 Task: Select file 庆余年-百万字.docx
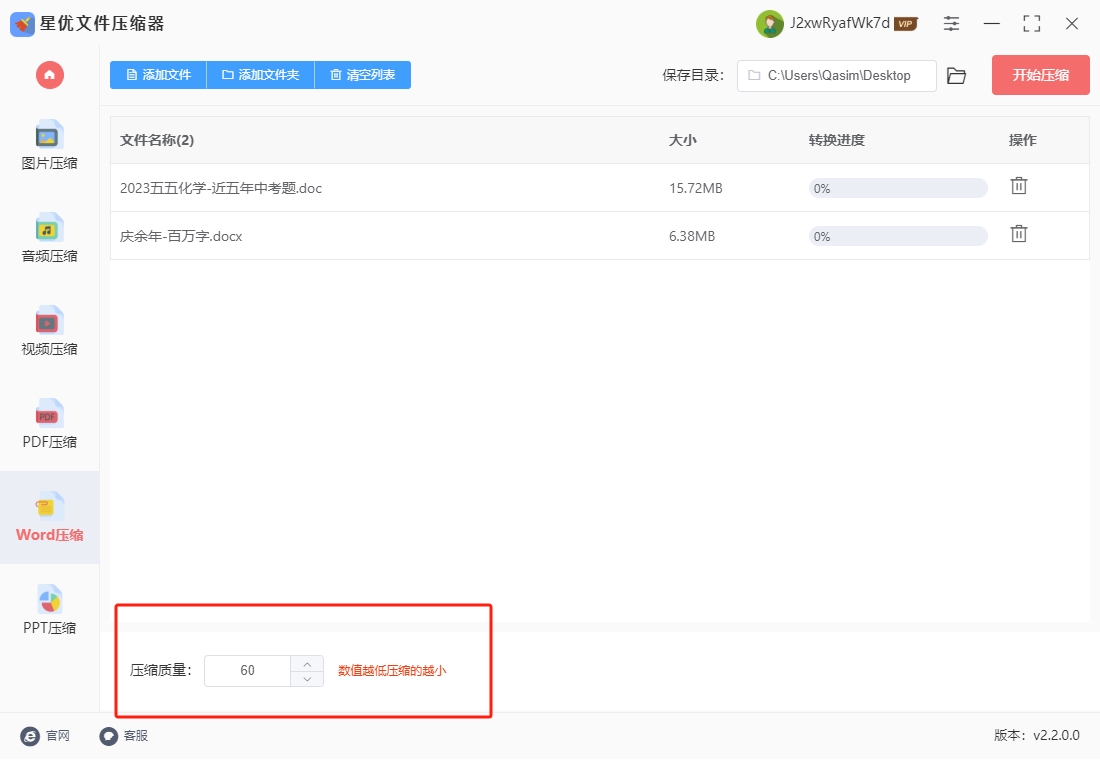(x=181, y=236)
